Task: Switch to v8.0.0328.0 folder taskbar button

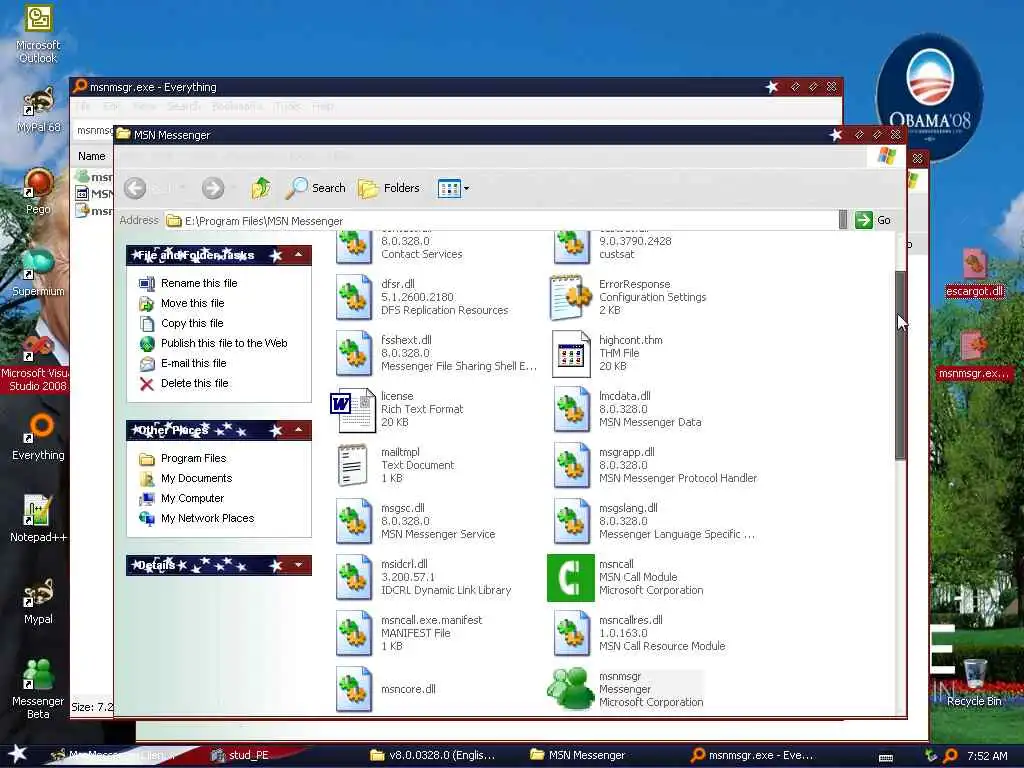Action: click(x=432, y=756)
